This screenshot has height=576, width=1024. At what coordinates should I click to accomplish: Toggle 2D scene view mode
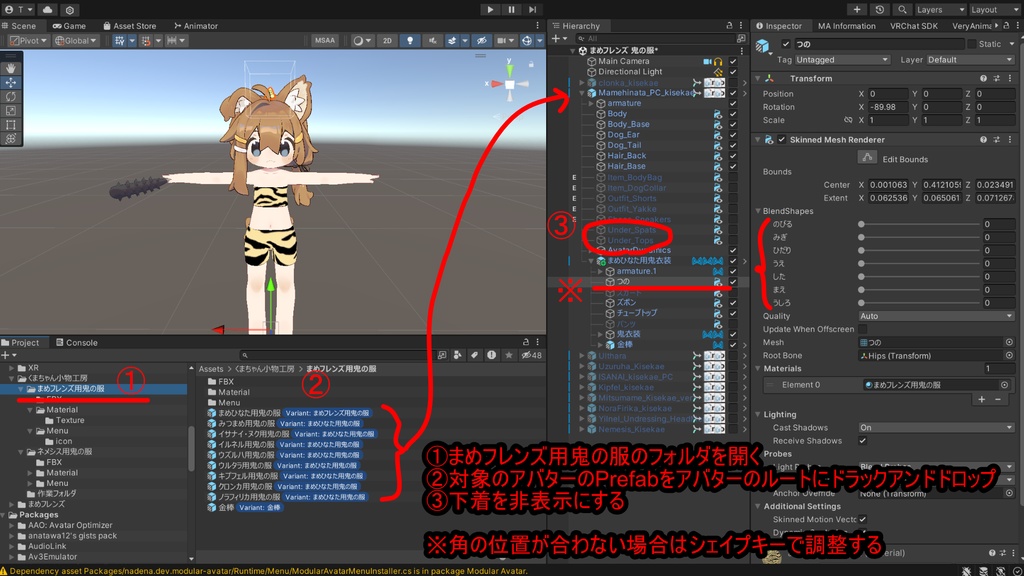point(387,40)
